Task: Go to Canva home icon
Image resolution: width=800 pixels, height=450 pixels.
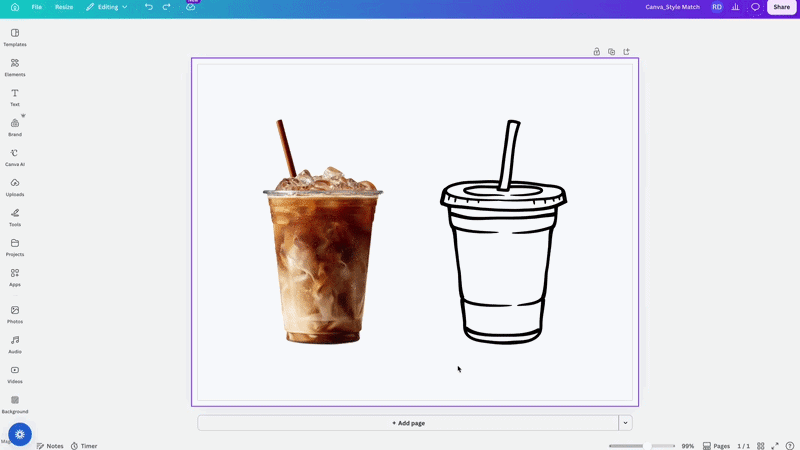Action: coord(15,7)
